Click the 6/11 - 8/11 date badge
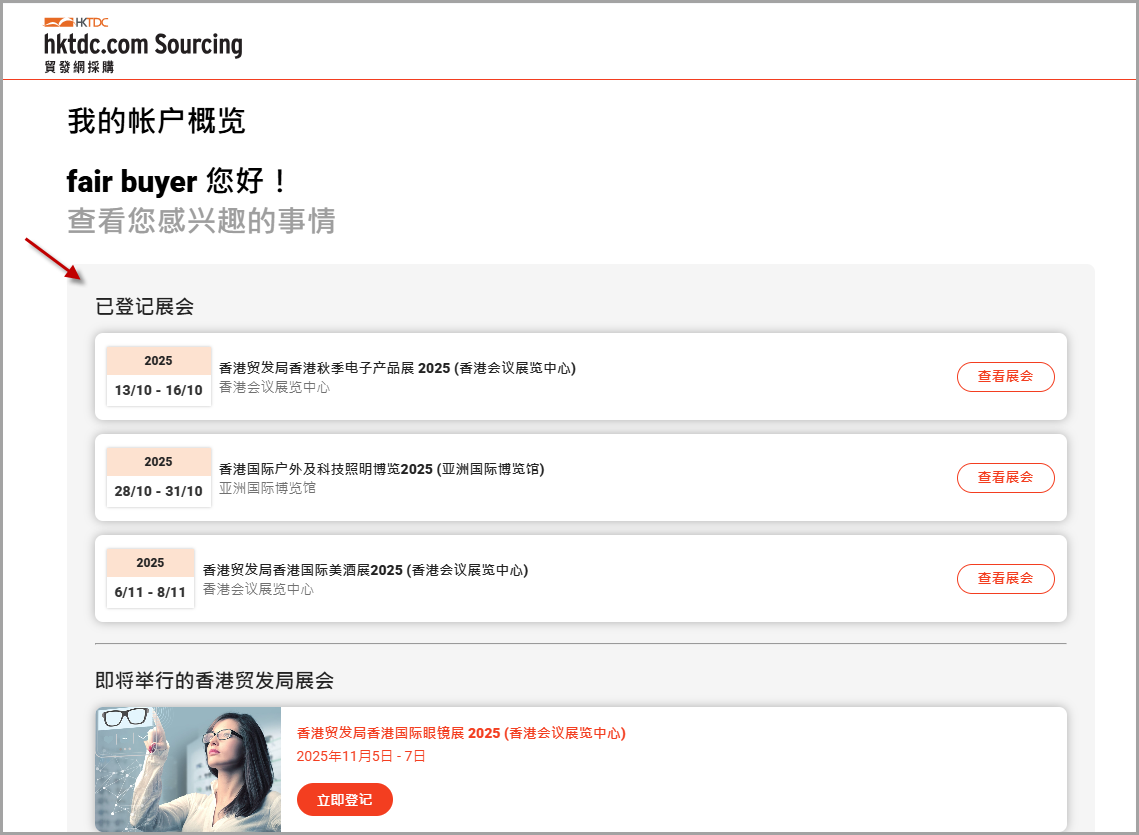 [x=150, y=578]
